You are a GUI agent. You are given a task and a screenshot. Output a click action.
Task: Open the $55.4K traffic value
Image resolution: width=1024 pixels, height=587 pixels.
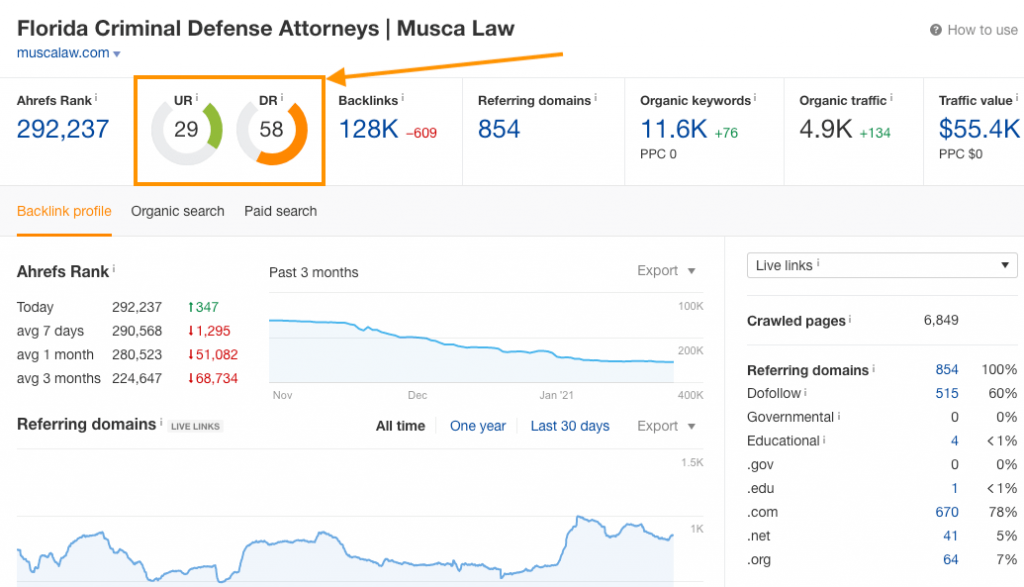(979, 129)
